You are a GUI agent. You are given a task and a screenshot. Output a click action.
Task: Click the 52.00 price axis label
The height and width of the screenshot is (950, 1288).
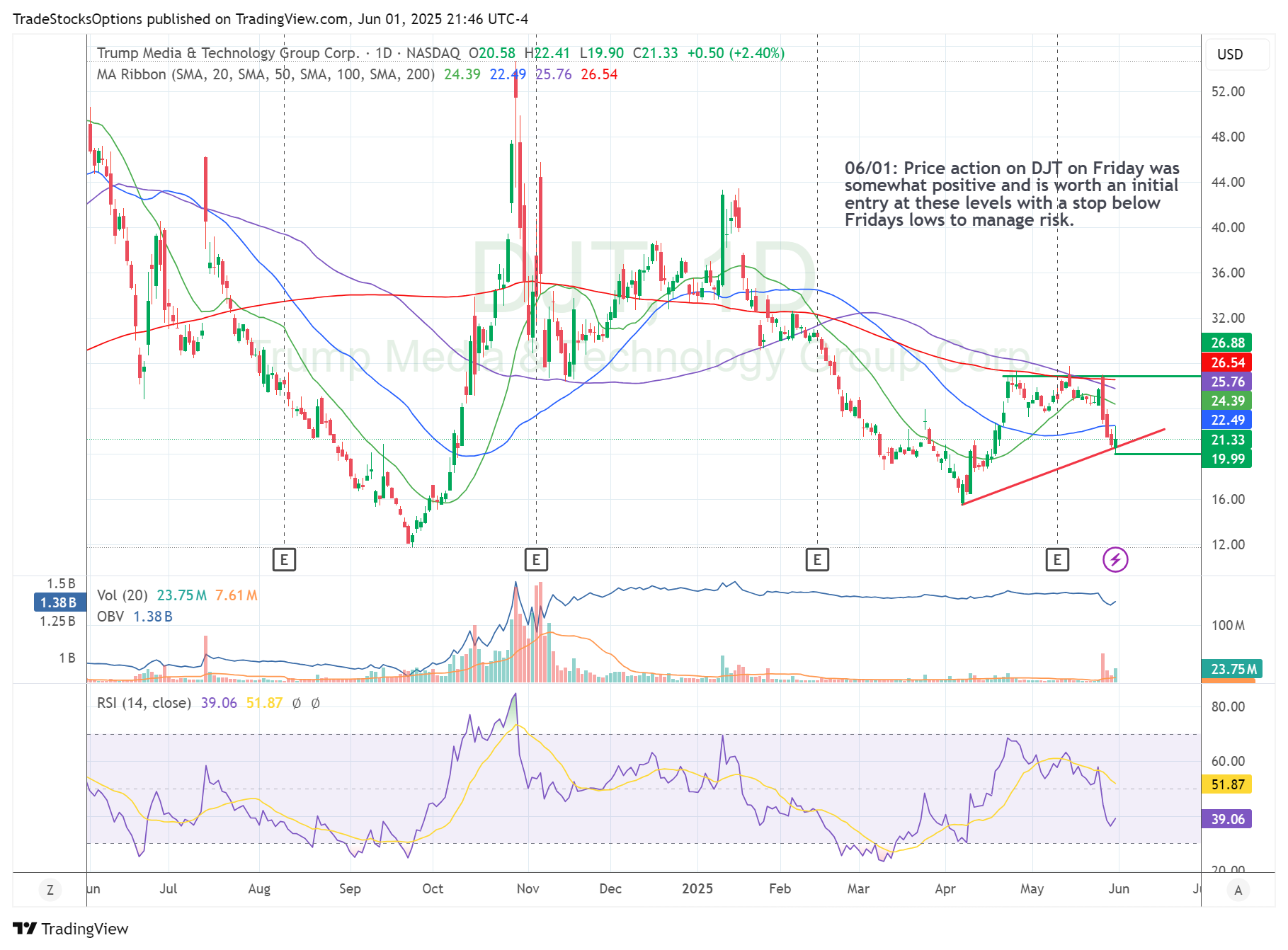pos(1228,91)
